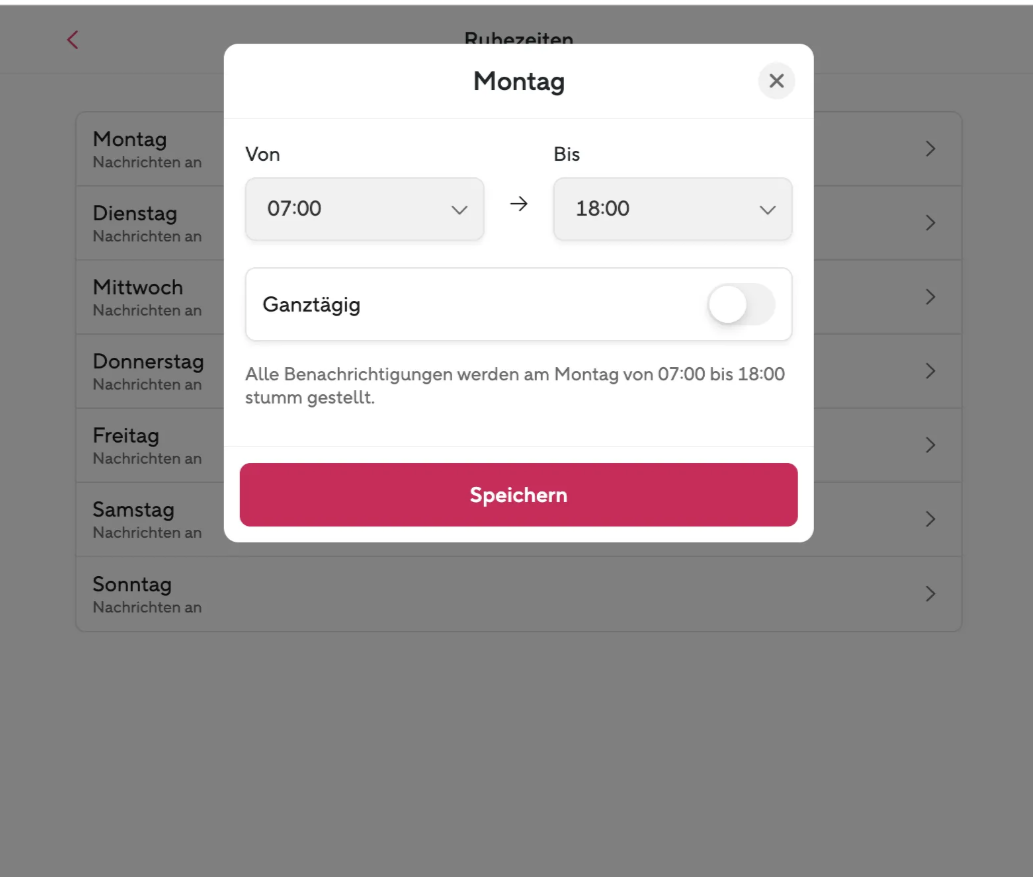Screen dimensions: 1033x877
Task: Close the Montag dialog with X icon
Action: click(x=776, y=81)
